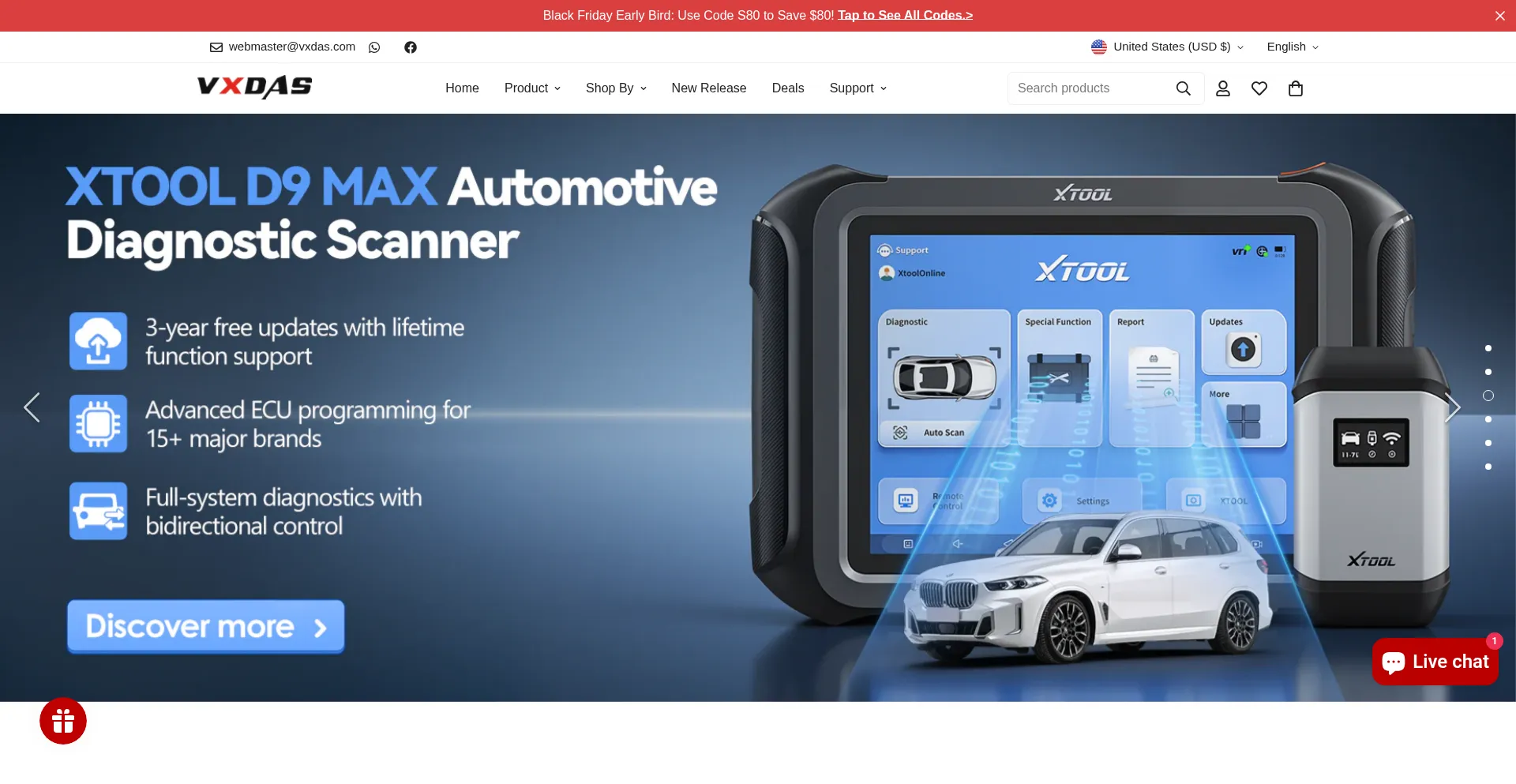Image resolution: width=1516 pixels, height=784 pixels.
Task: Click the Discover more button
Action: tap(206, 627)
